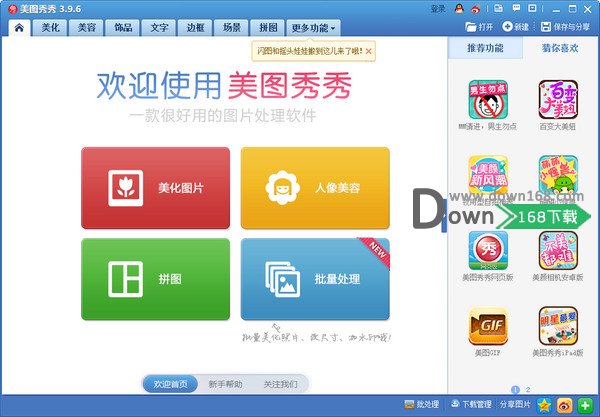Image resolution: width=600 pixels, height=417 pixels.
Task: Switch to the 推荐功能 tab
Action: point(485,48)
